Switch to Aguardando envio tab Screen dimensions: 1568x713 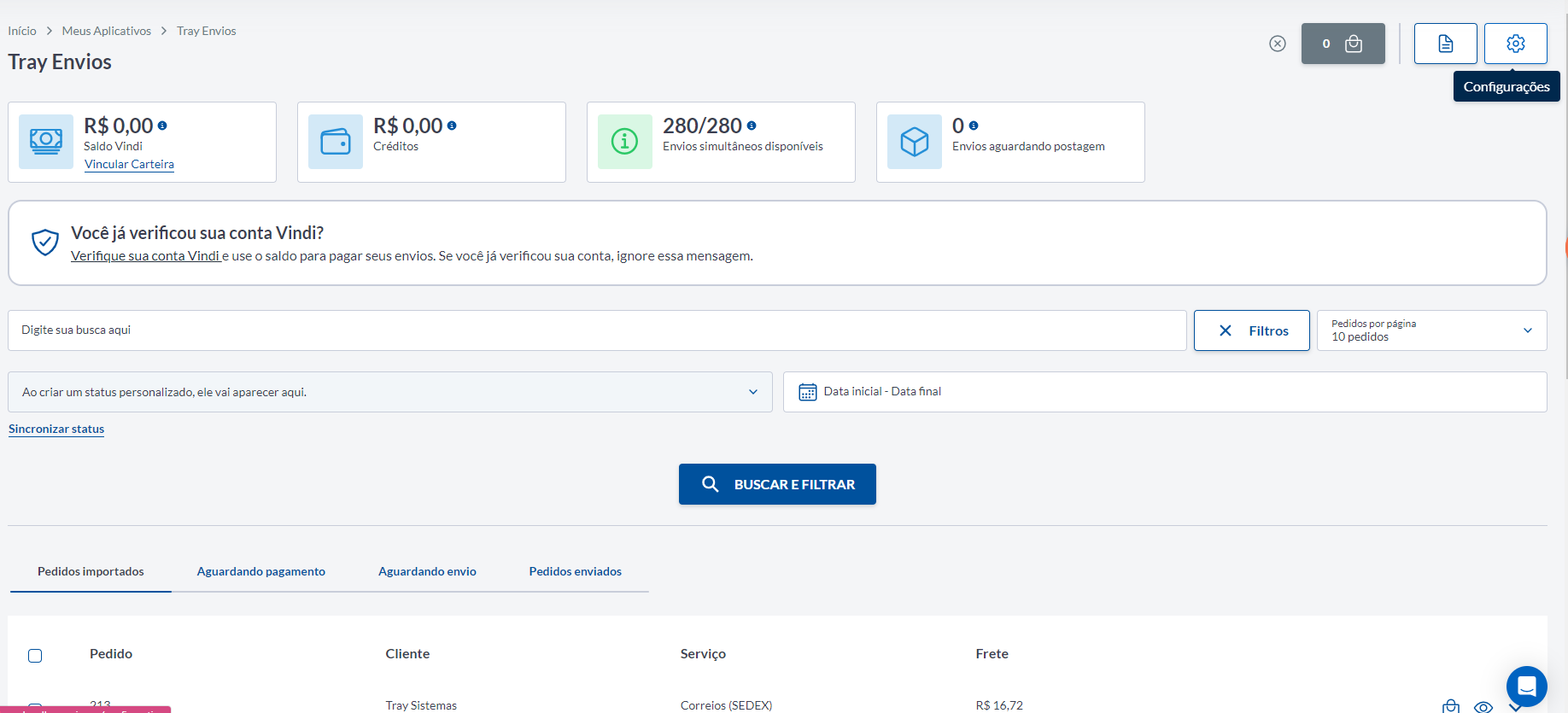point(427,571)
